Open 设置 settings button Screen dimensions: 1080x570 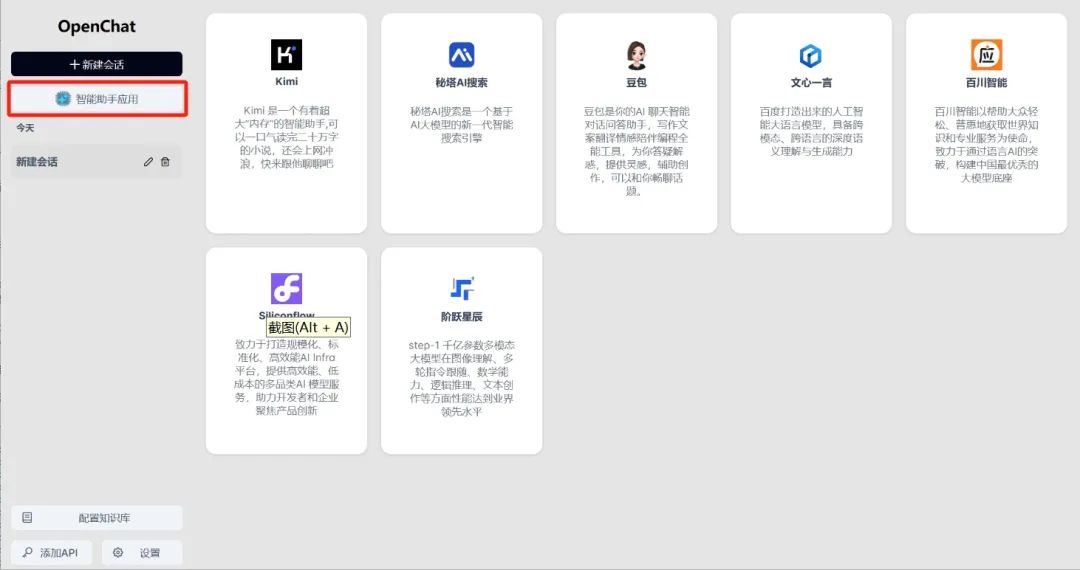(x=142, y=552)
